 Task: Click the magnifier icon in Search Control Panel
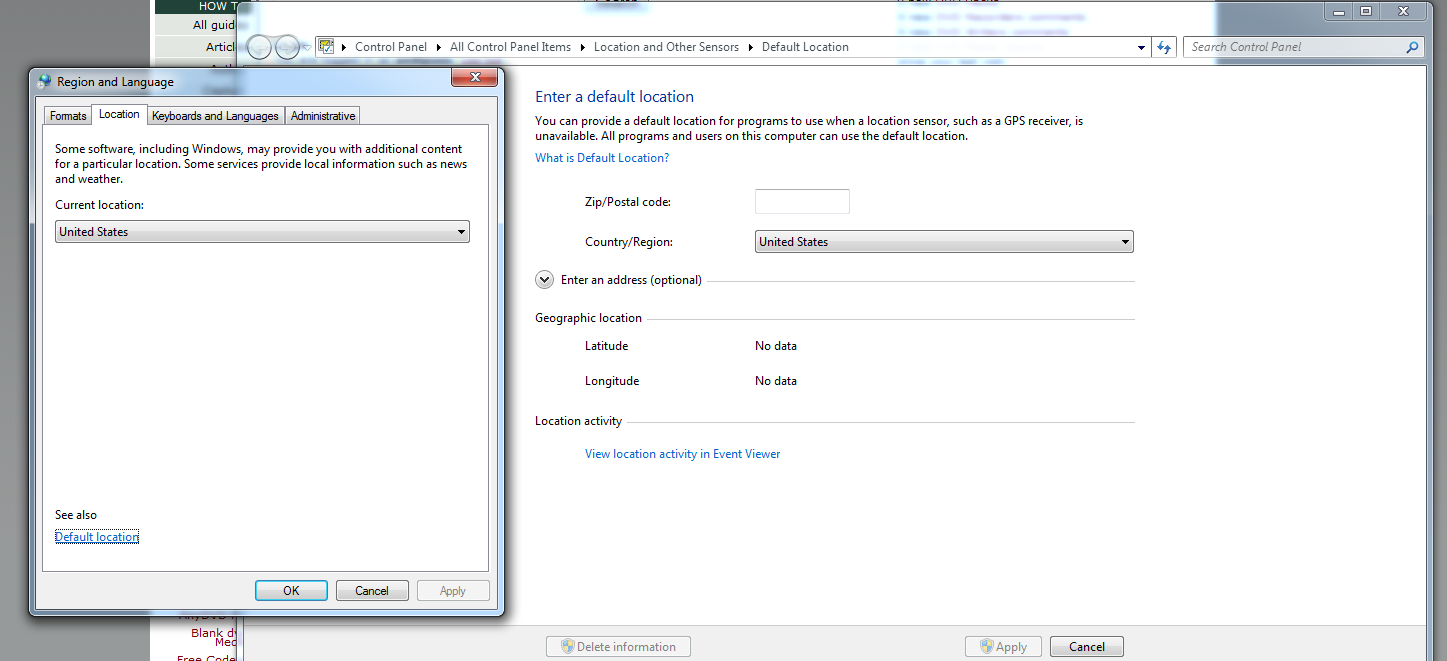point(1412,47)
